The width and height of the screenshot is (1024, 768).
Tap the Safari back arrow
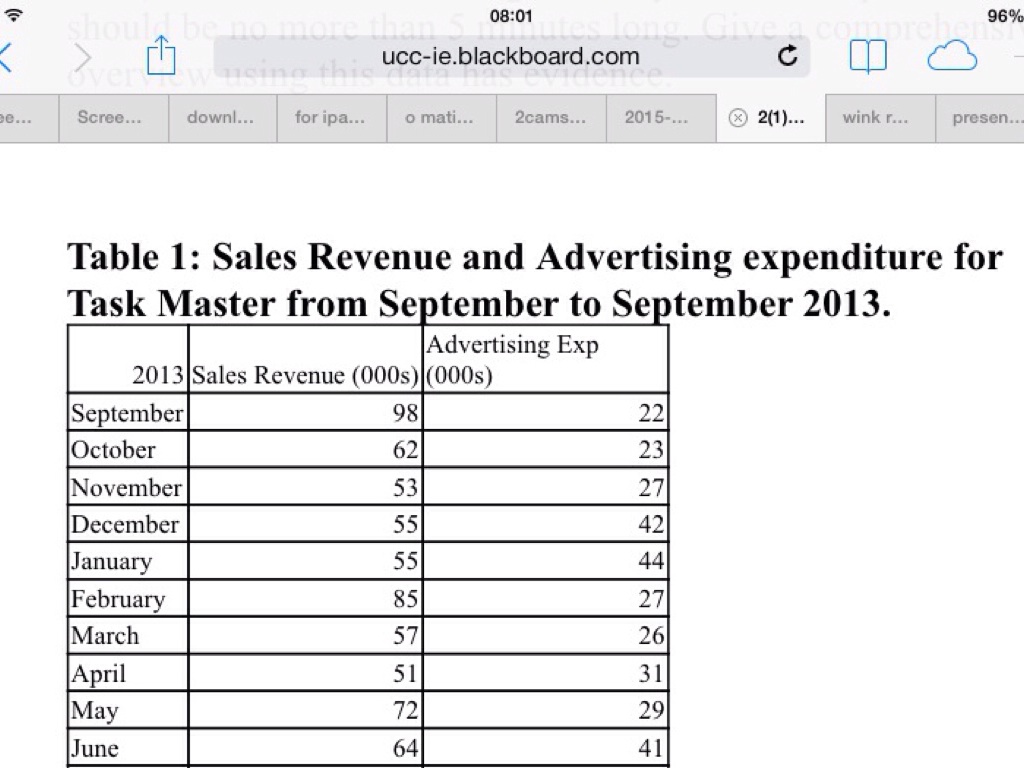click(8, 57)
